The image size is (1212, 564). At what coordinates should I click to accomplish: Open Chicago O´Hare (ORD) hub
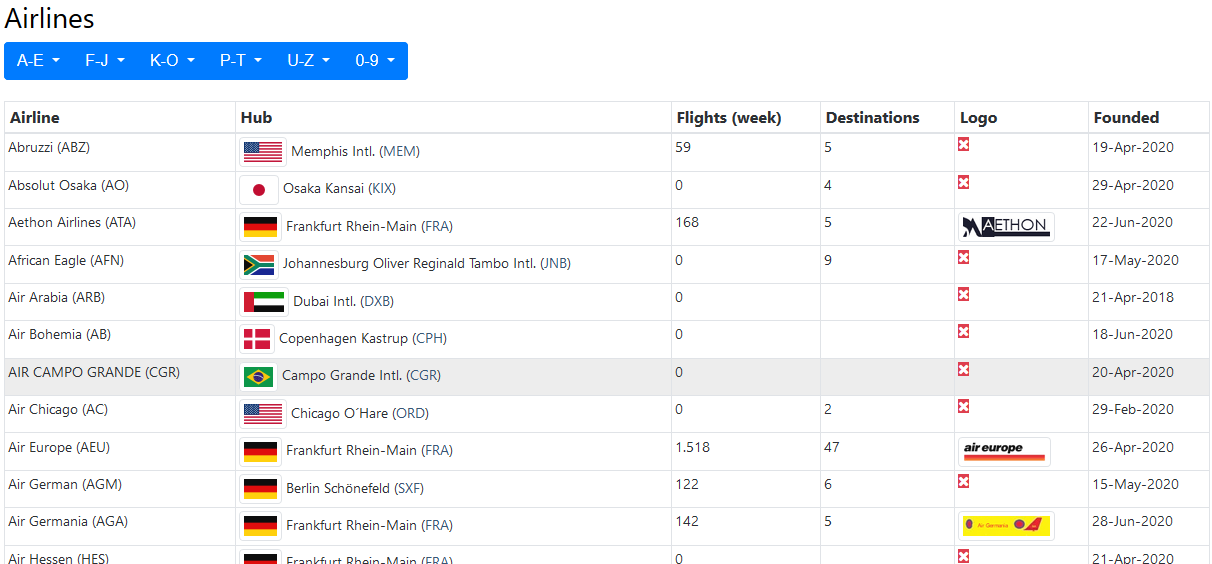click(x=360, y=413)
